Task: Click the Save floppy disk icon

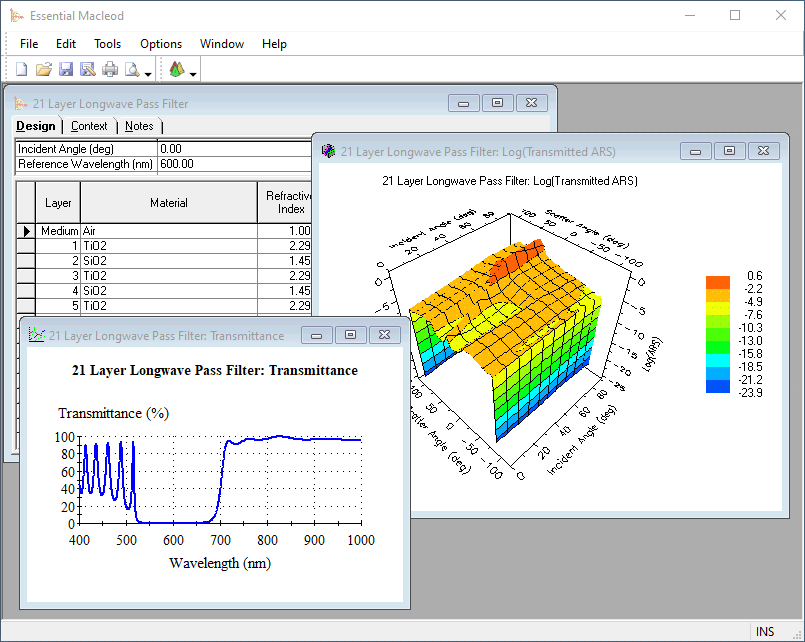Action: tap(66, 69)
